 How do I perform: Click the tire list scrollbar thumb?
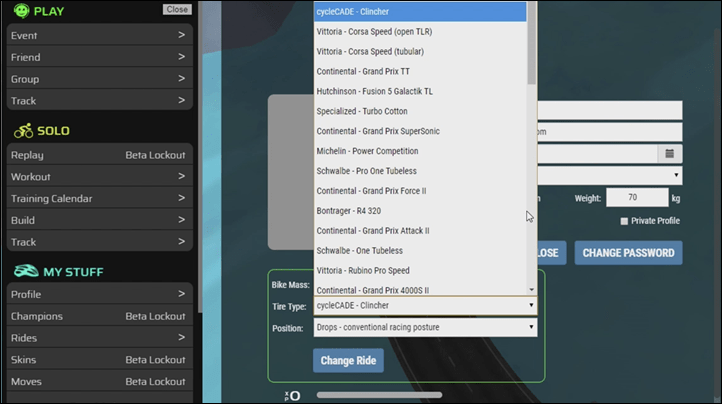pos(532,43)
